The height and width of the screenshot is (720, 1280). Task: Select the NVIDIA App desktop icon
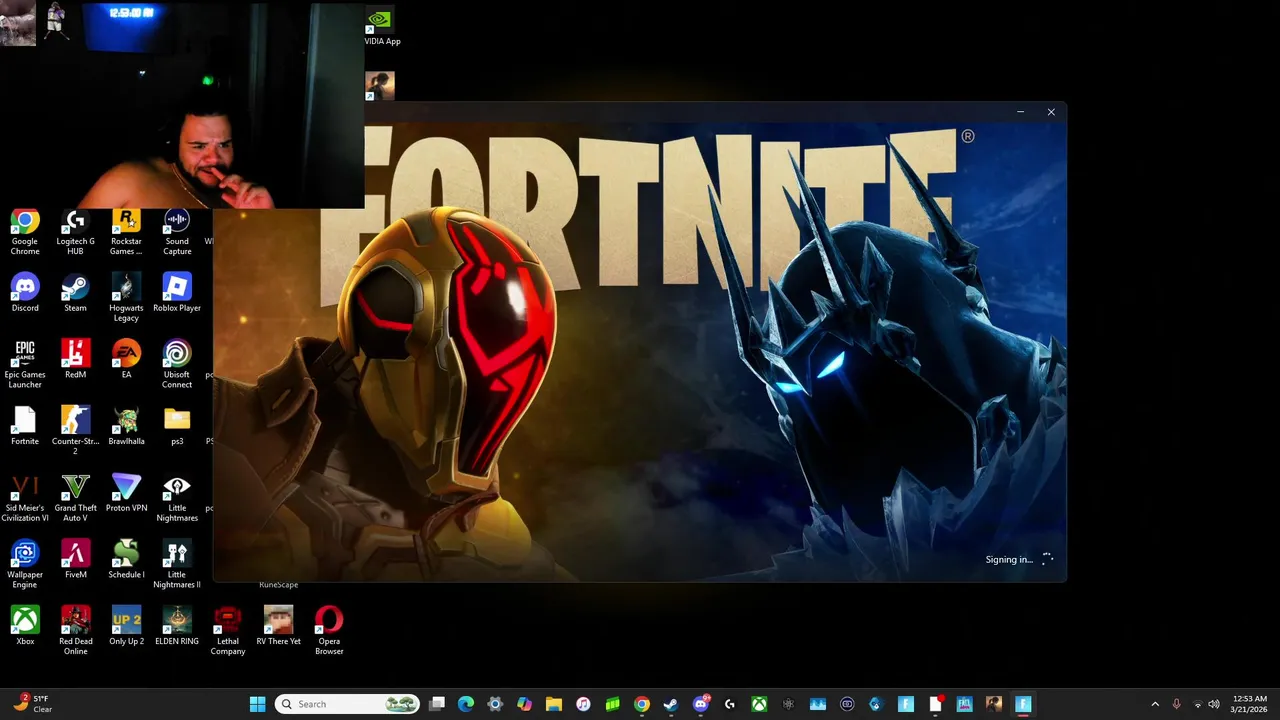tap(381, 27)
